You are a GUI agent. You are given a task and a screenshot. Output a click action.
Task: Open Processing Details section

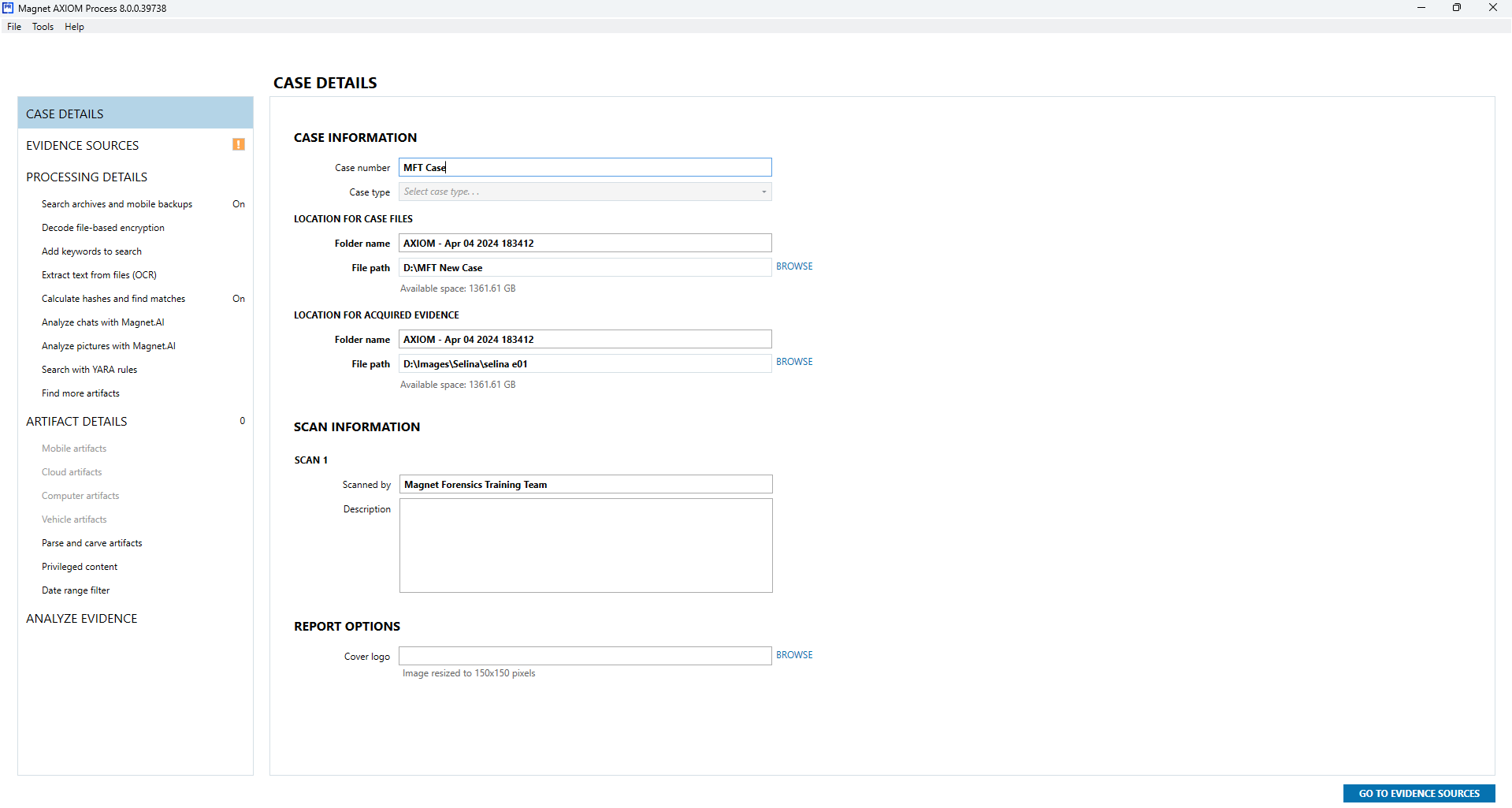[x=87, y=177]
